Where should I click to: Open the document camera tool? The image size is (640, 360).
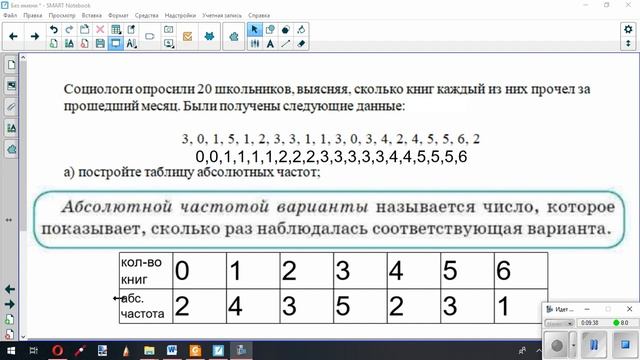click(168, 43)
